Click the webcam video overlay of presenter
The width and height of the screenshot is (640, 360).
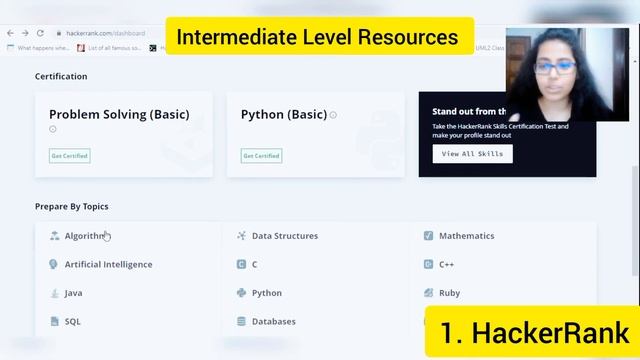point(567,75)
